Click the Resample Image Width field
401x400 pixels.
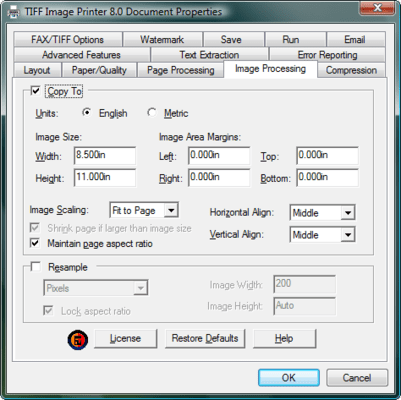[304, 284]
